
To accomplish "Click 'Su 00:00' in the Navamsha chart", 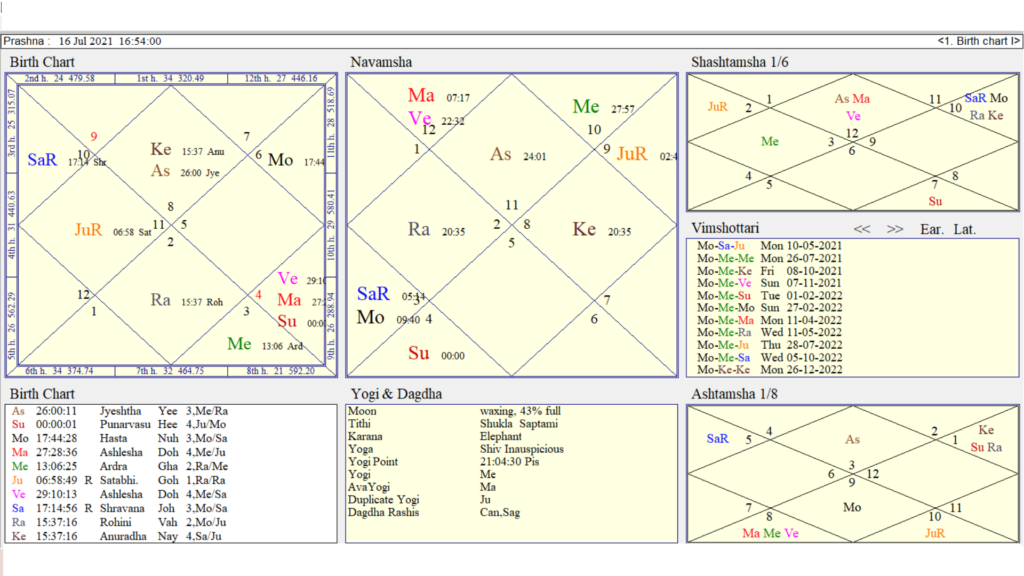I will click(x=436, y=354).
